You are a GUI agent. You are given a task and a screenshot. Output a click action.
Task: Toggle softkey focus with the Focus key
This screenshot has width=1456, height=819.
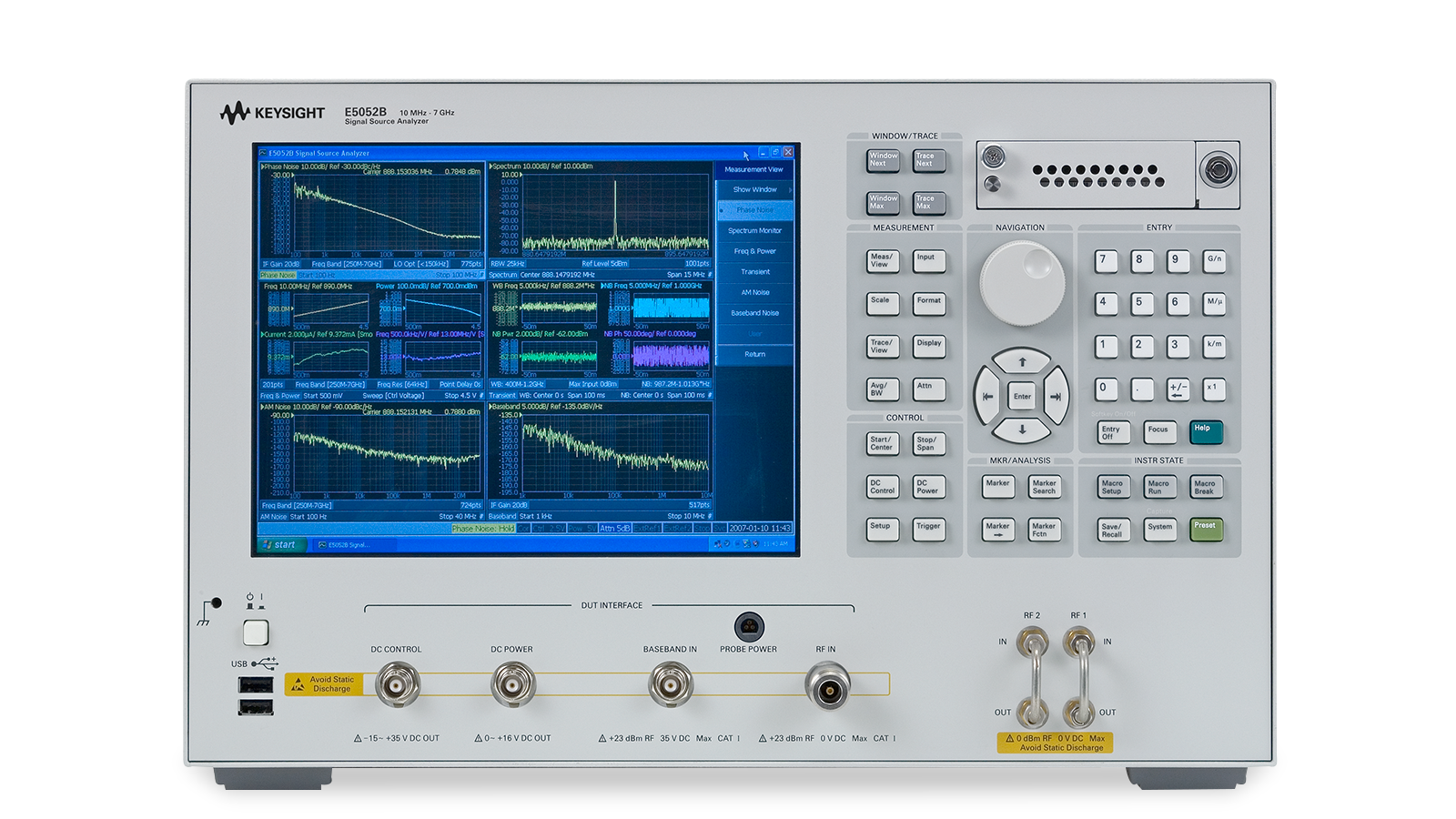[x=1158, y=432]
